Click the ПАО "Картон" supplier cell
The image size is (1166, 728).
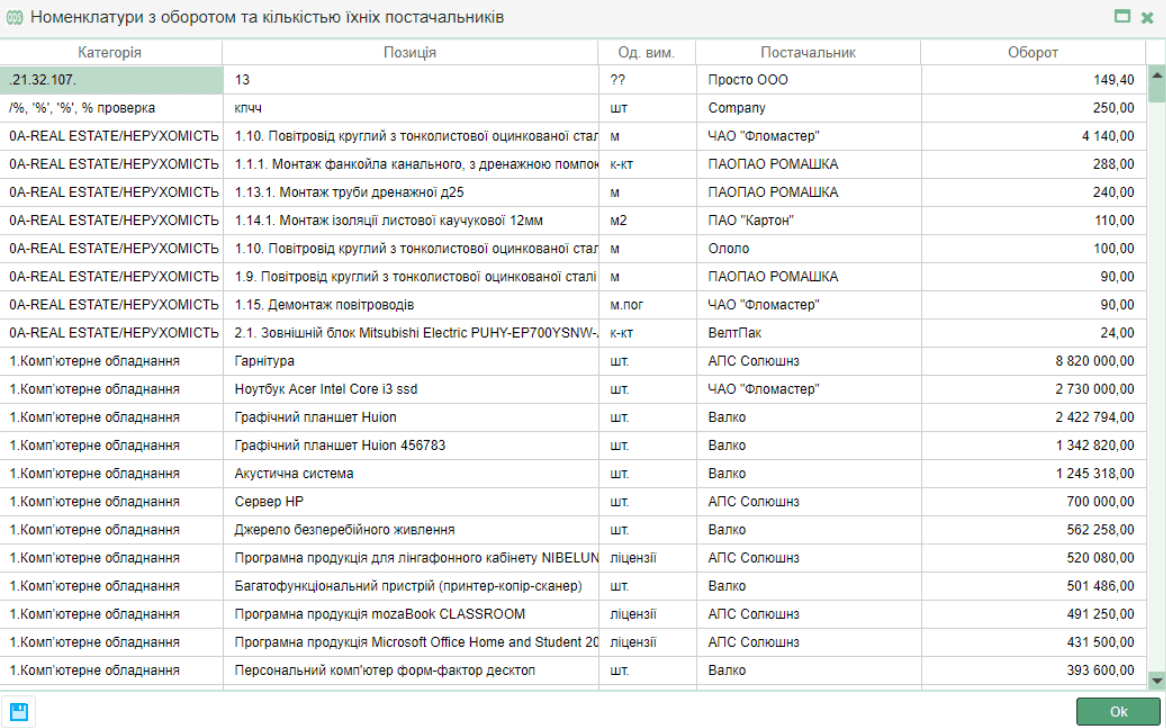point(808,220)
